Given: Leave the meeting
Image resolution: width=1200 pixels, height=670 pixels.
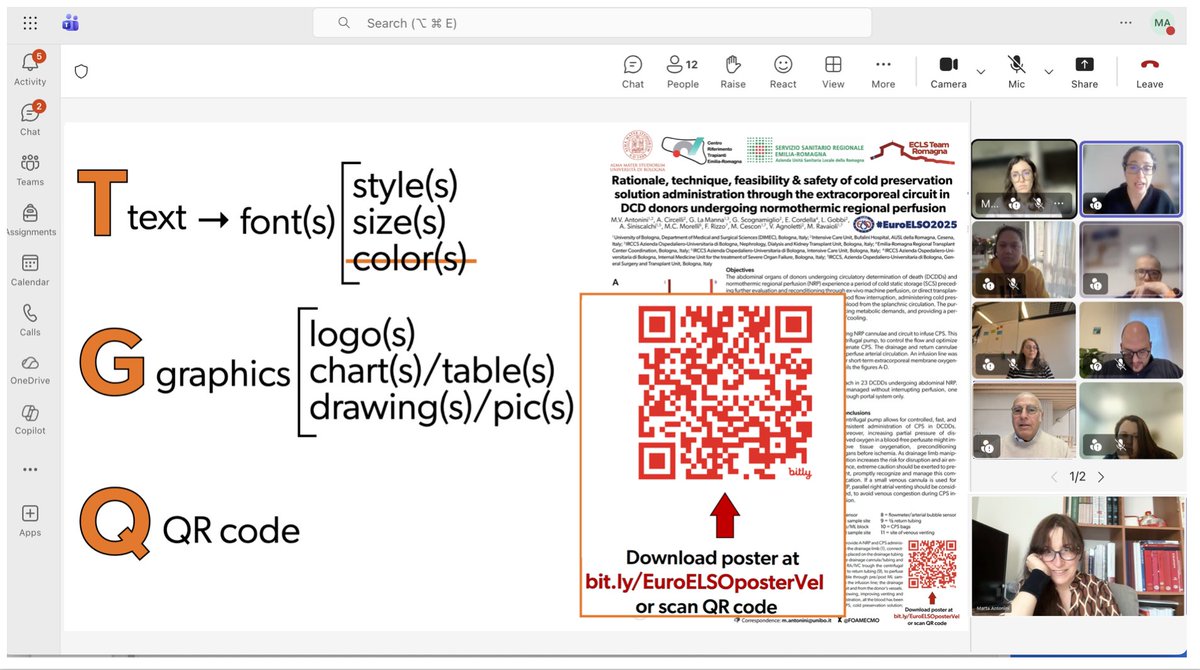Looking at the screenshot, I should tap(1150, 71).
